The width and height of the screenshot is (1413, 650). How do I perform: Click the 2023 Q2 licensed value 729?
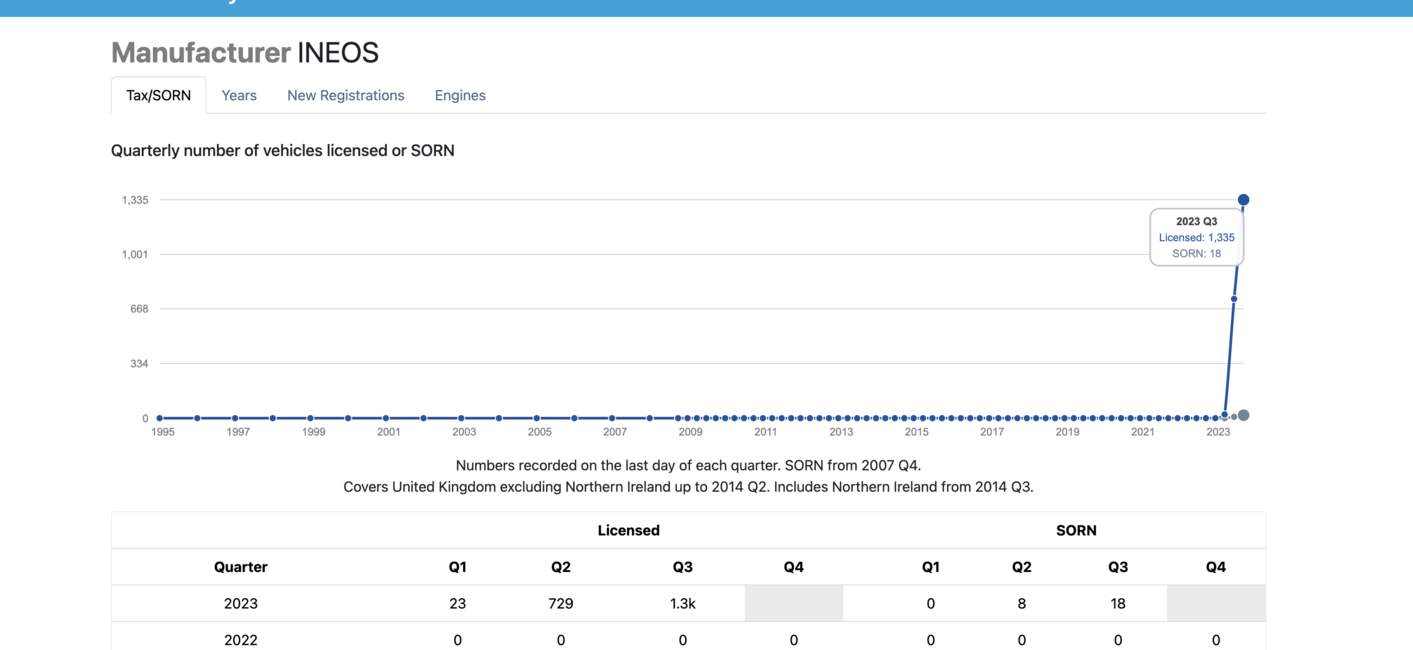click(x=561, y=603)
